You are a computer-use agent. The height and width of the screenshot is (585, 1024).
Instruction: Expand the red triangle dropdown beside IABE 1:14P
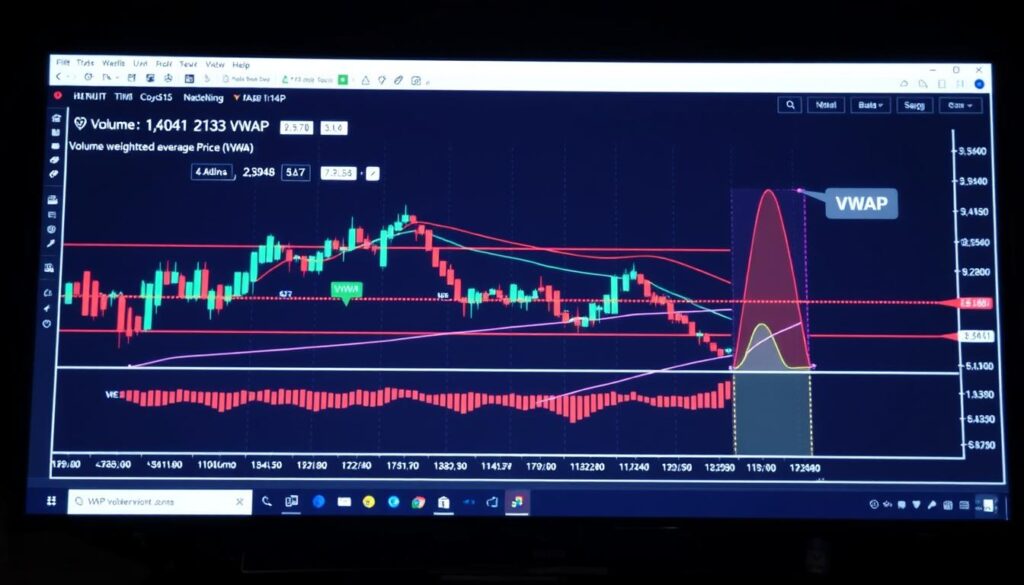pyautogui.click(x=238, y=98)
